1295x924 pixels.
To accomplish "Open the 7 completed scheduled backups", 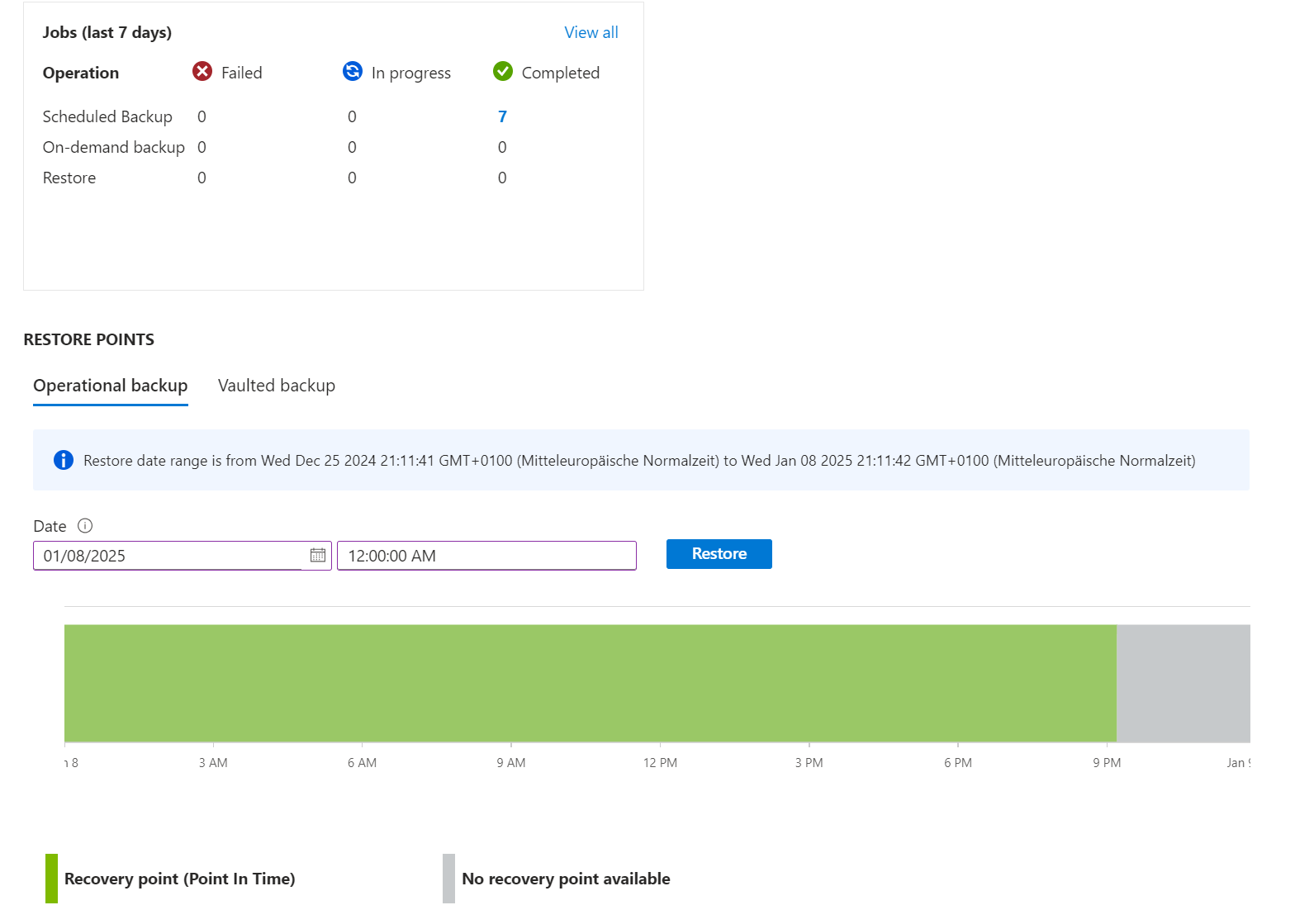I will [x=502, y=116].
